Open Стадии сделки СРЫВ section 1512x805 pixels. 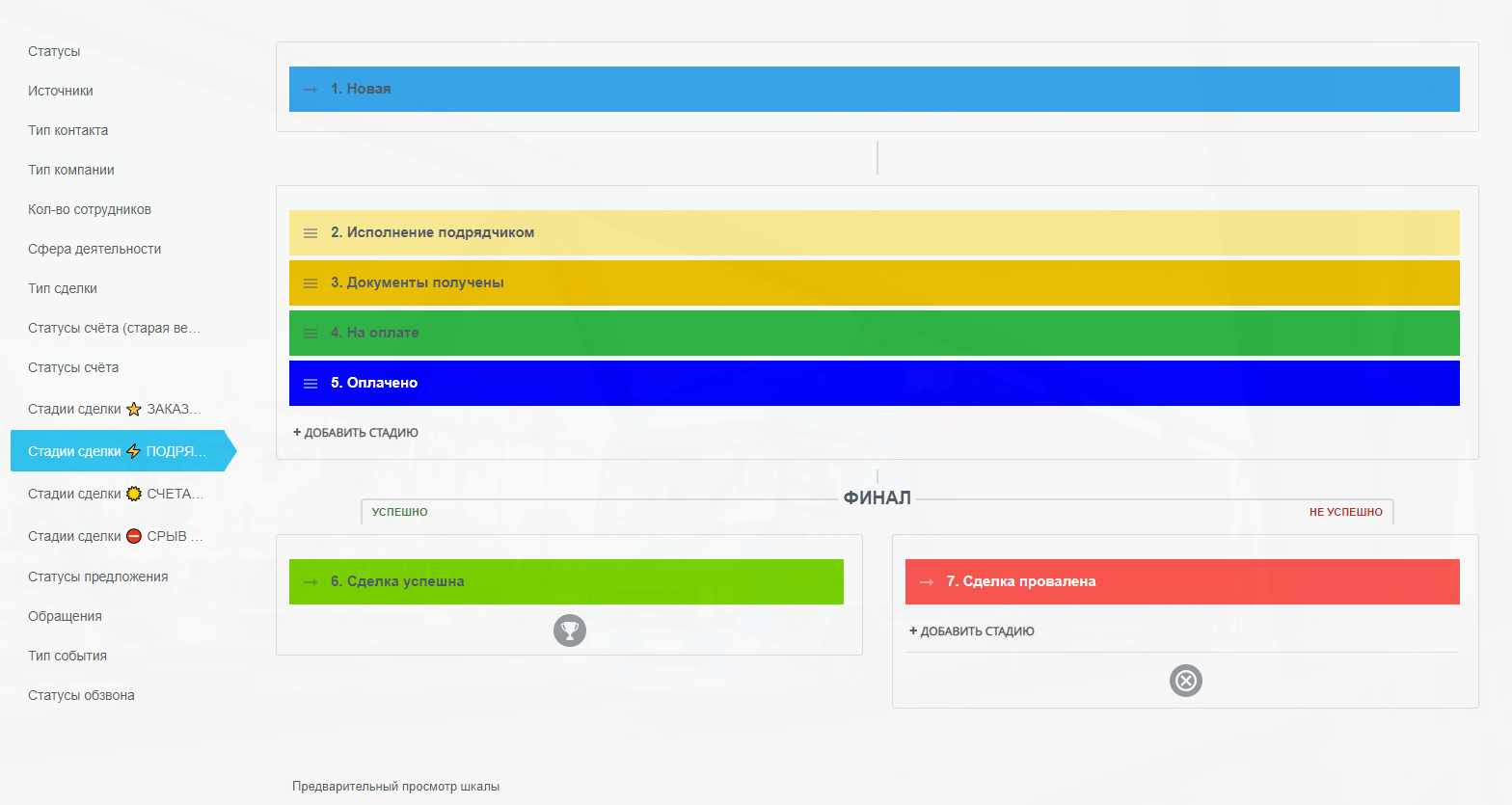(115, 536)
